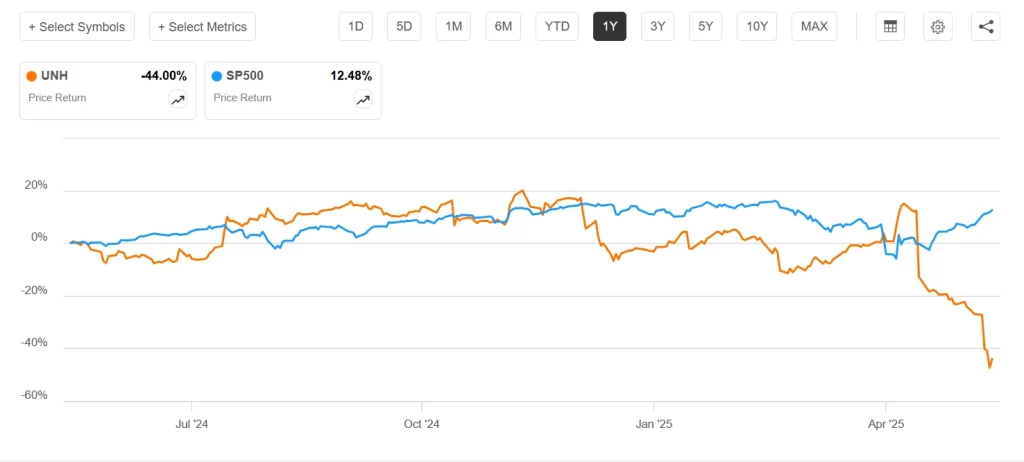Screen dimensions: 1024x462
Task: Select the 1M time range
Action: (453, 27)
